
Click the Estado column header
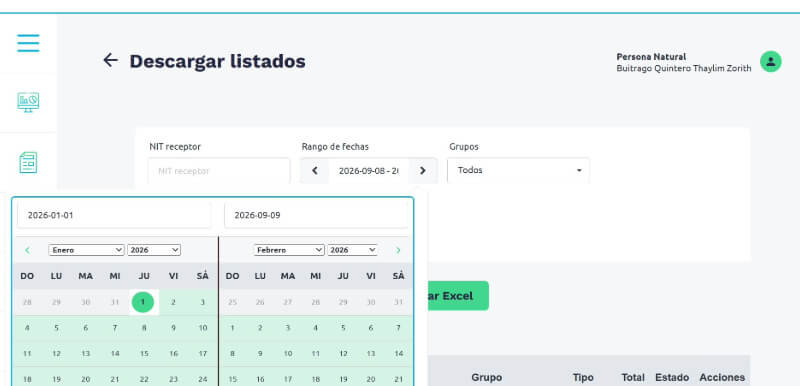(x=672, y=378)
